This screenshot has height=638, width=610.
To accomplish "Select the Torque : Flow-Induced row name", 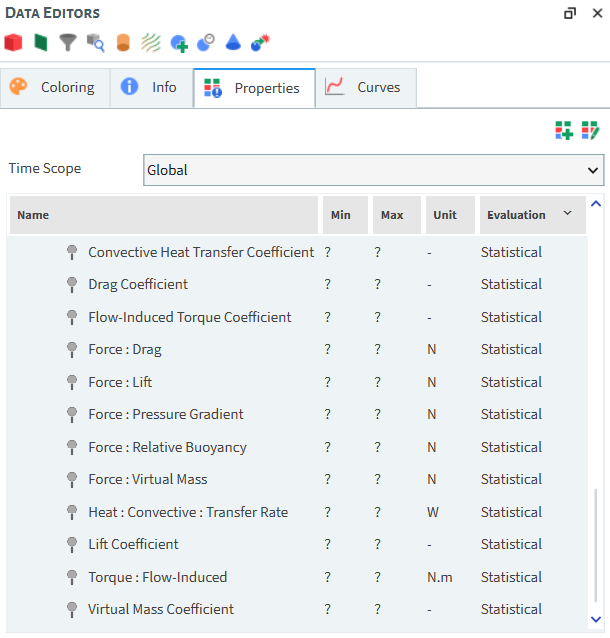I will (x=157, y=577).
